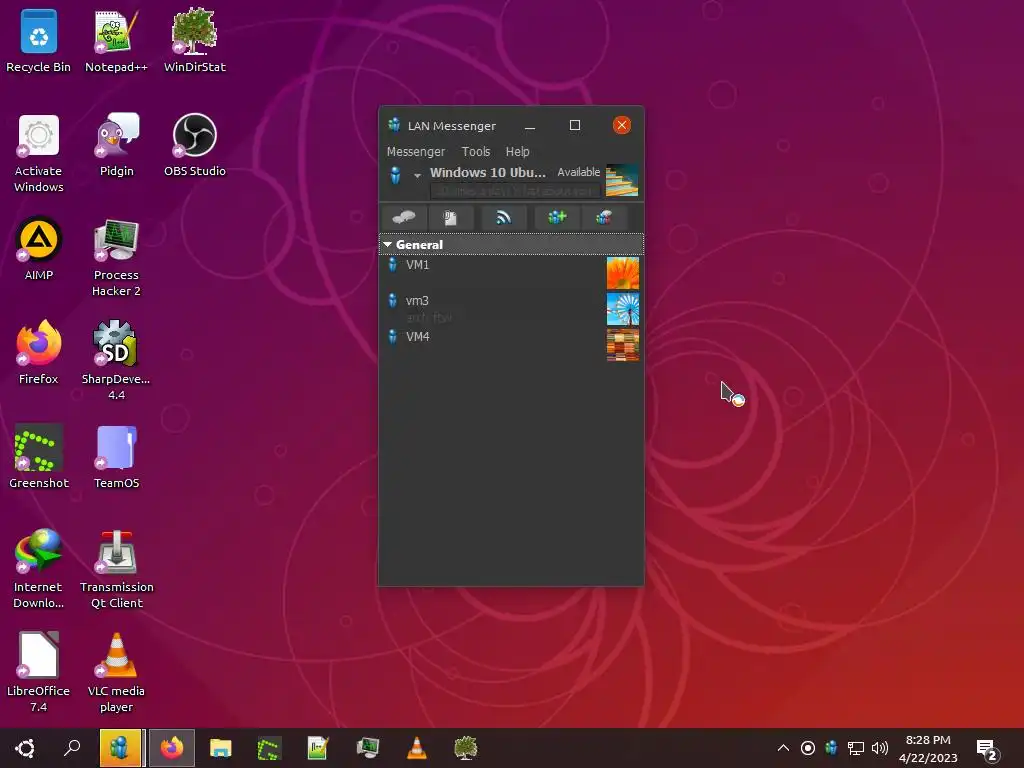Open the Tools menu

point(475,152)
